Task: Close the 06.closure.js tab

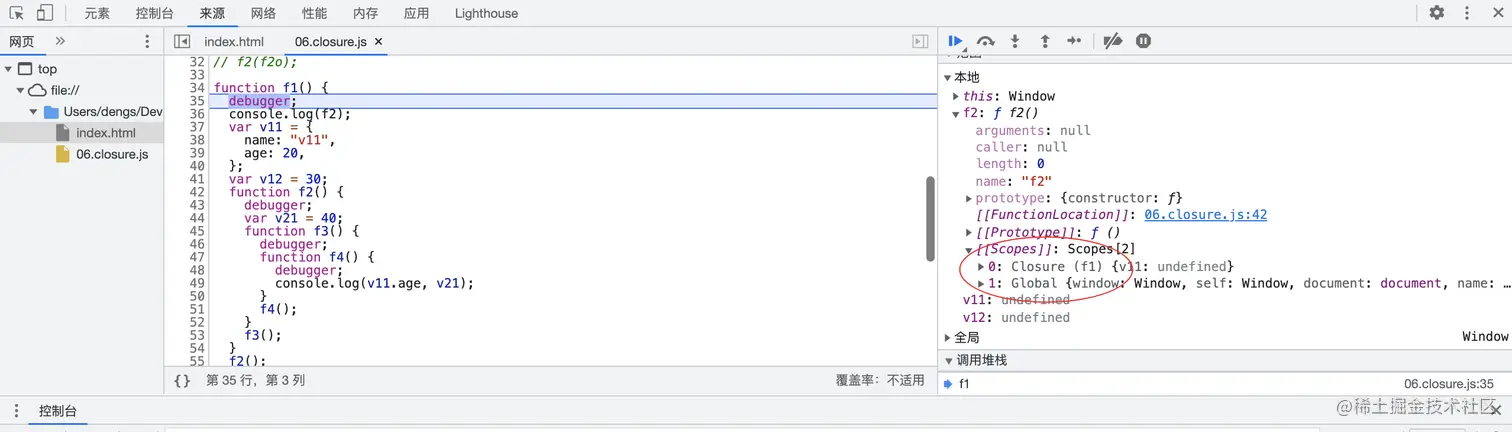Action: tap(379, 42)
